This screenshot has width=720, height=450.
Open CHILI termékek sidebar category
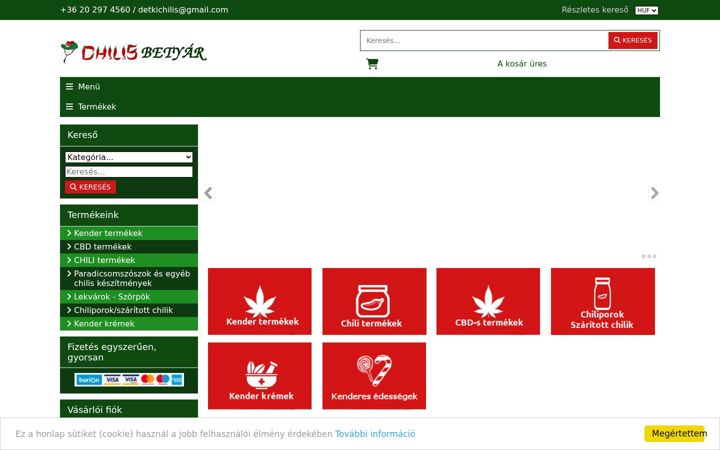coord(129,260)
